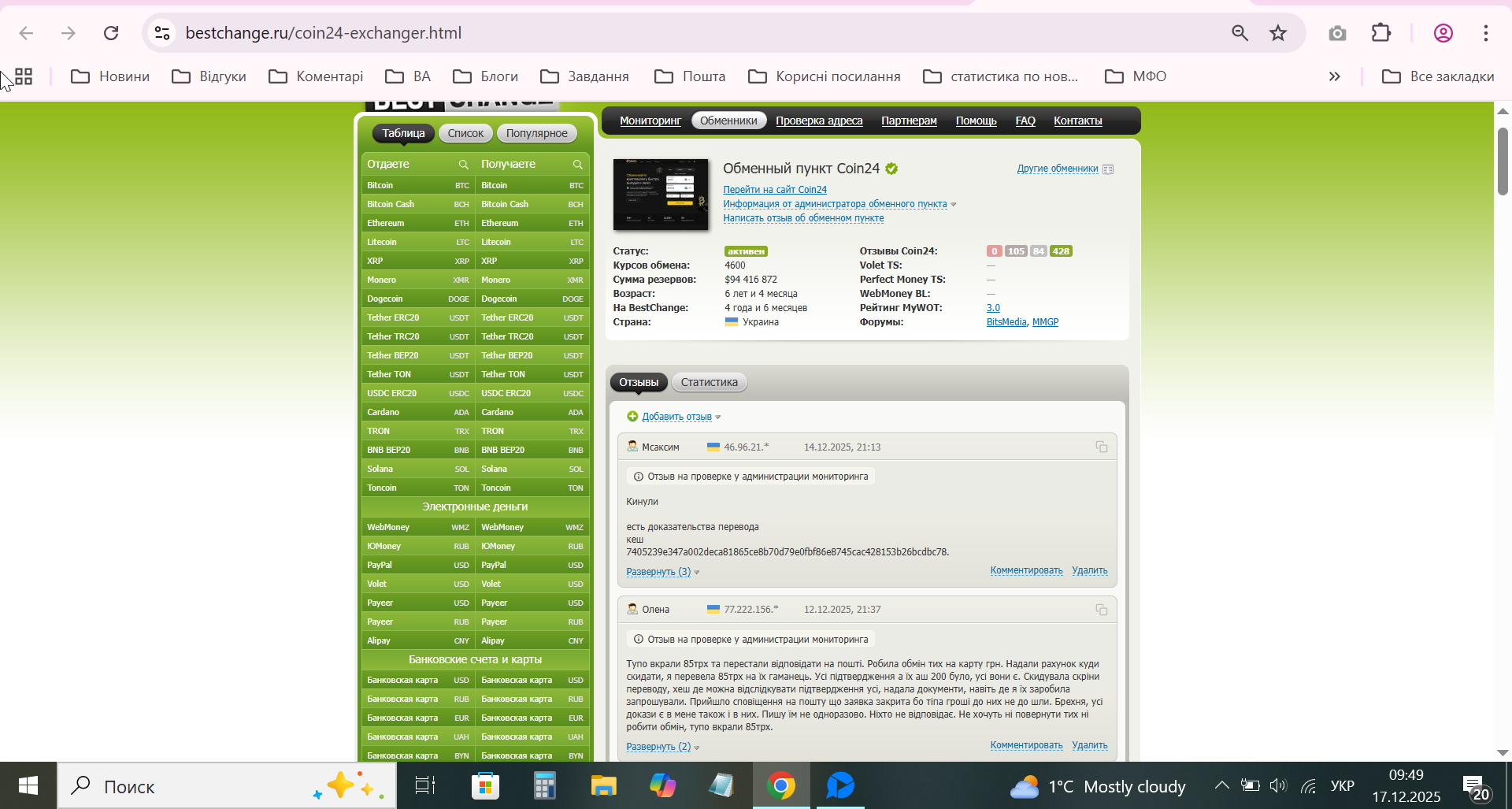1512x809 pixels.
Task: Search the Получаете currency column magnifier
Action: pyautogui.click(x=578, y=165)
